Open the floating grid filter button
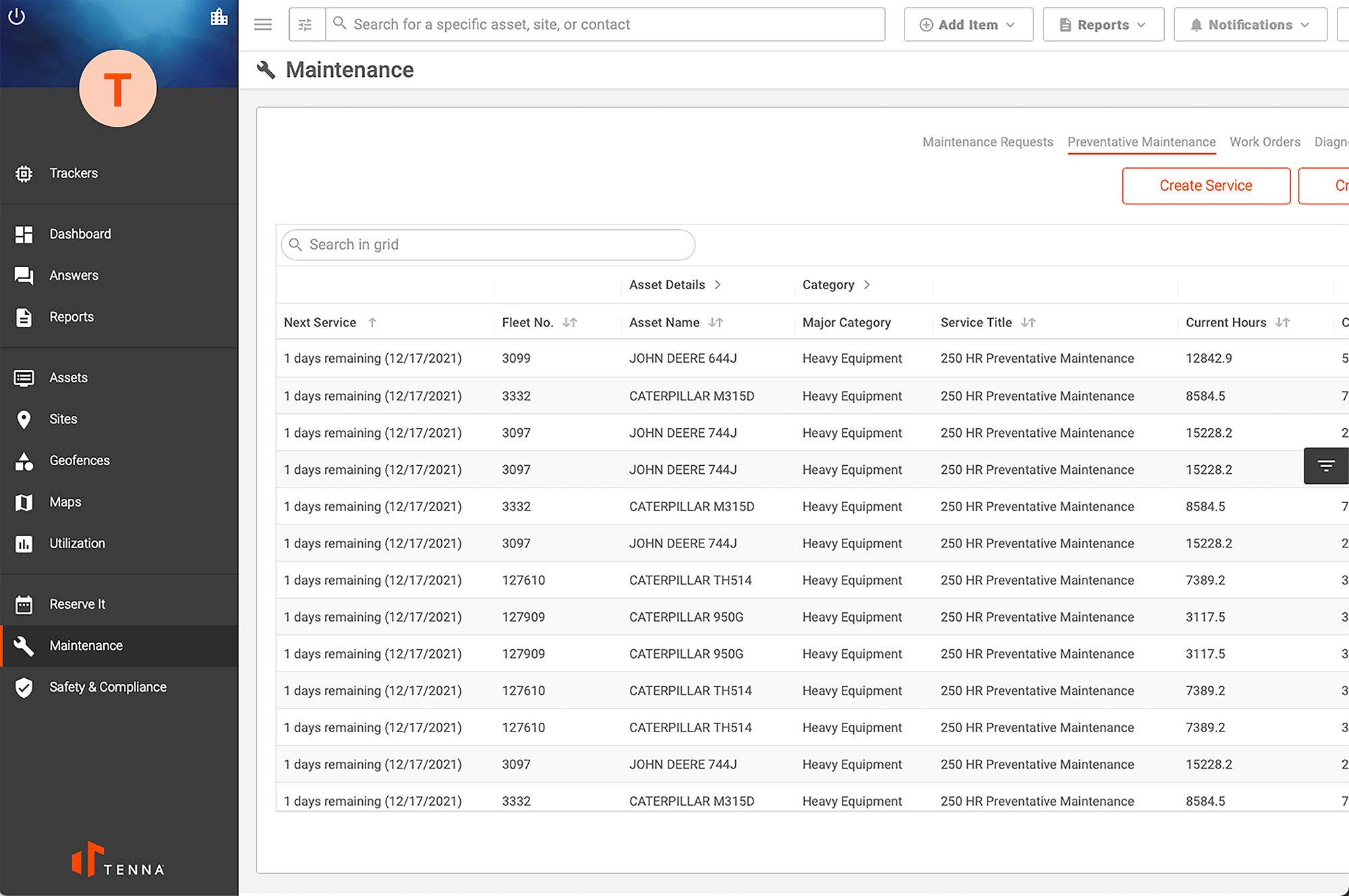The width and height of the screenshot is (1349, 896). (1326, 466)
